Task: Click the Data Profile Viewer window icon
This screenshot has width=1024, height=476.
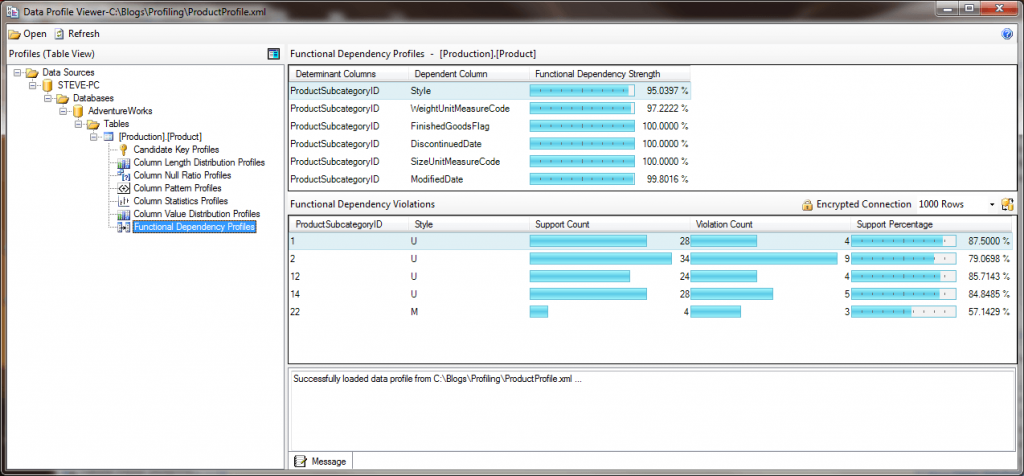Action: click(12, 11)
